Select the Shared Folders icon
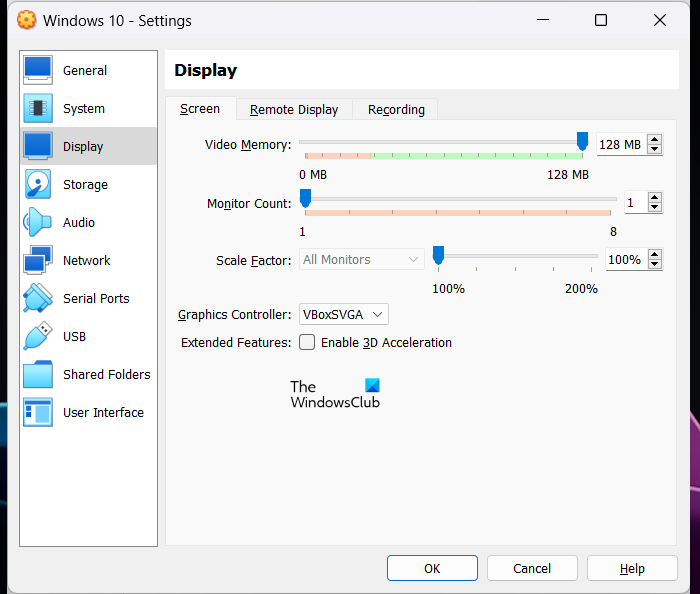 pyautogui.click(x=38, y=374)
